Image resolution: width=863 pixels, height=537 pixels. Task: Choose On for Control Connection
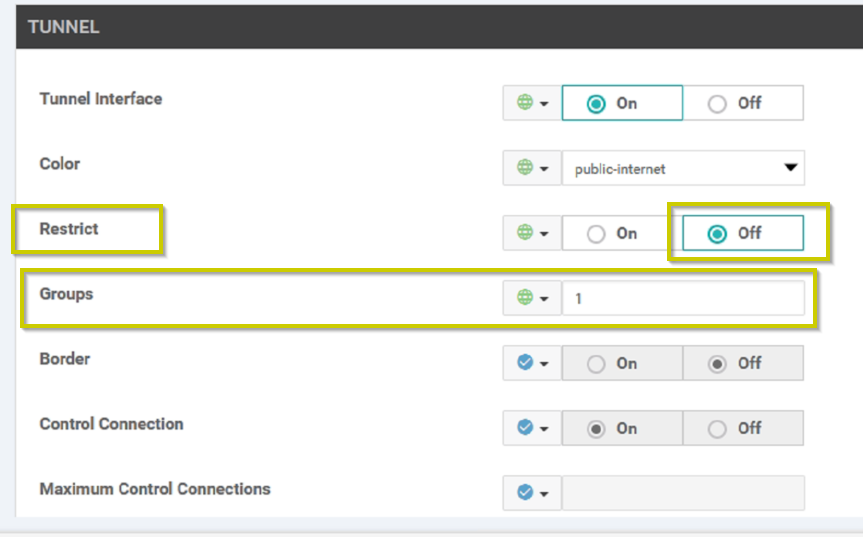[x=622, y=428]
